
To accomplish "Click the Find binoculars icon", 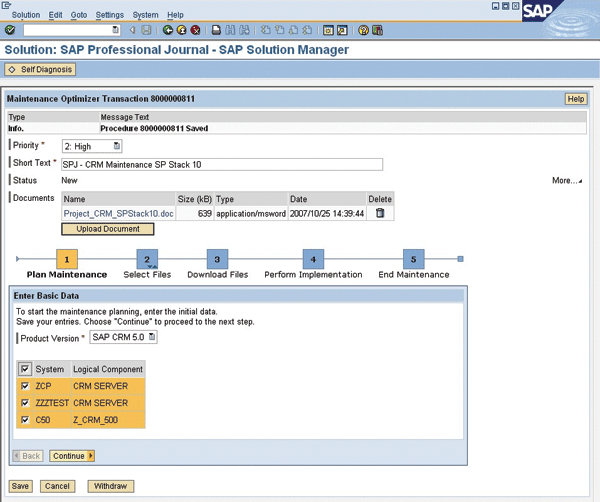I will (x=230, y=30).
